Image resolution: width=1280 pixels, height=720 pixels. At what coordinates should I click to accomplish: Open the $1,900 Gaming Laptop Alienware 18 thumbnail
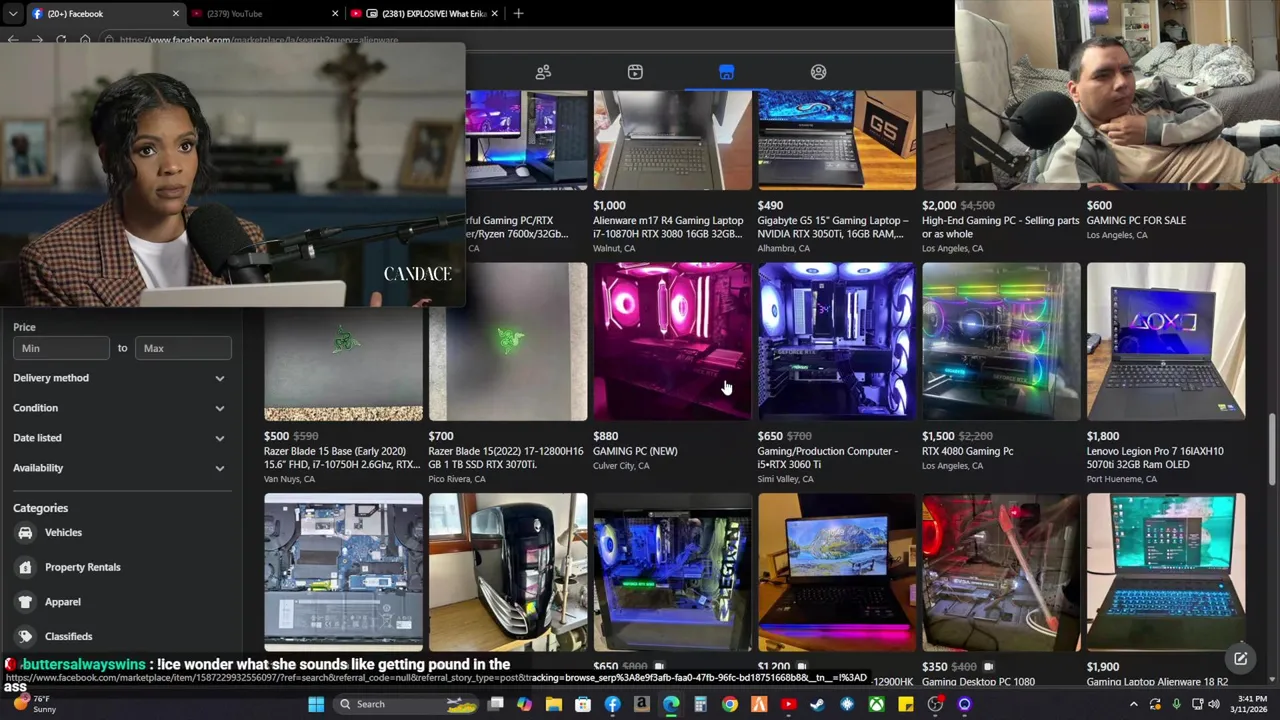(1166, 572)
